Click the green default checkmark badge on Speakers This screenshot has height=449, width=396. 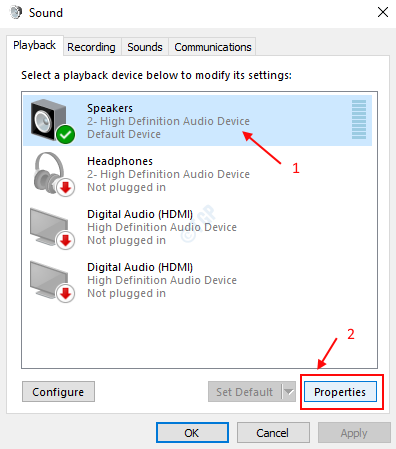point(66,134)
